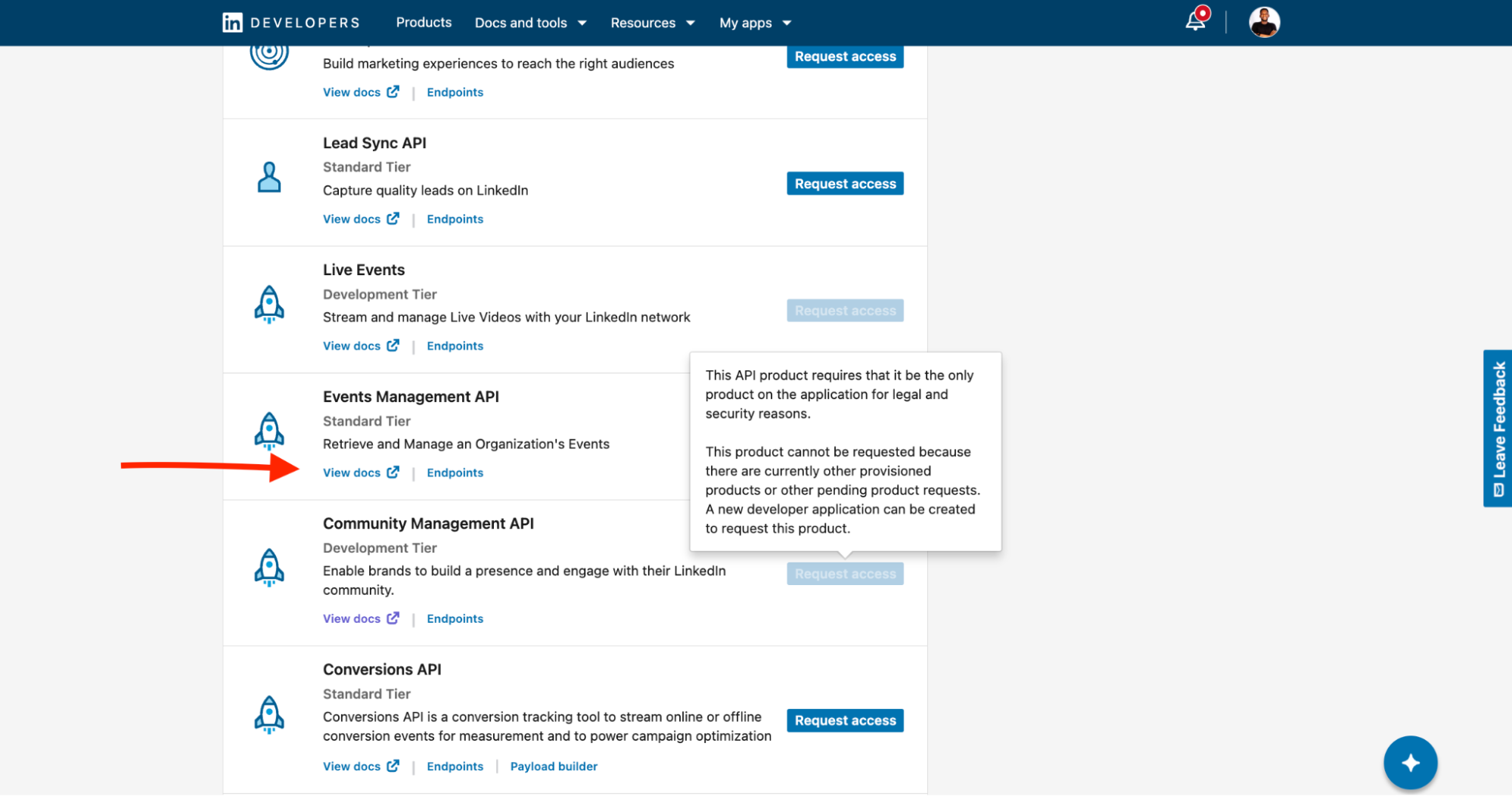The height and width of the screenshot is (796, 1512).
Task: Open Endpoints for Conversions API
Action: click(455, 767)
